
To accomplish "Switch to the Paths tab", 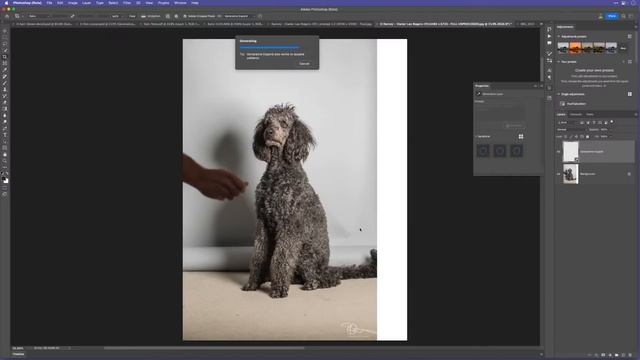I will pyautogui.click(x=590, y=114).
